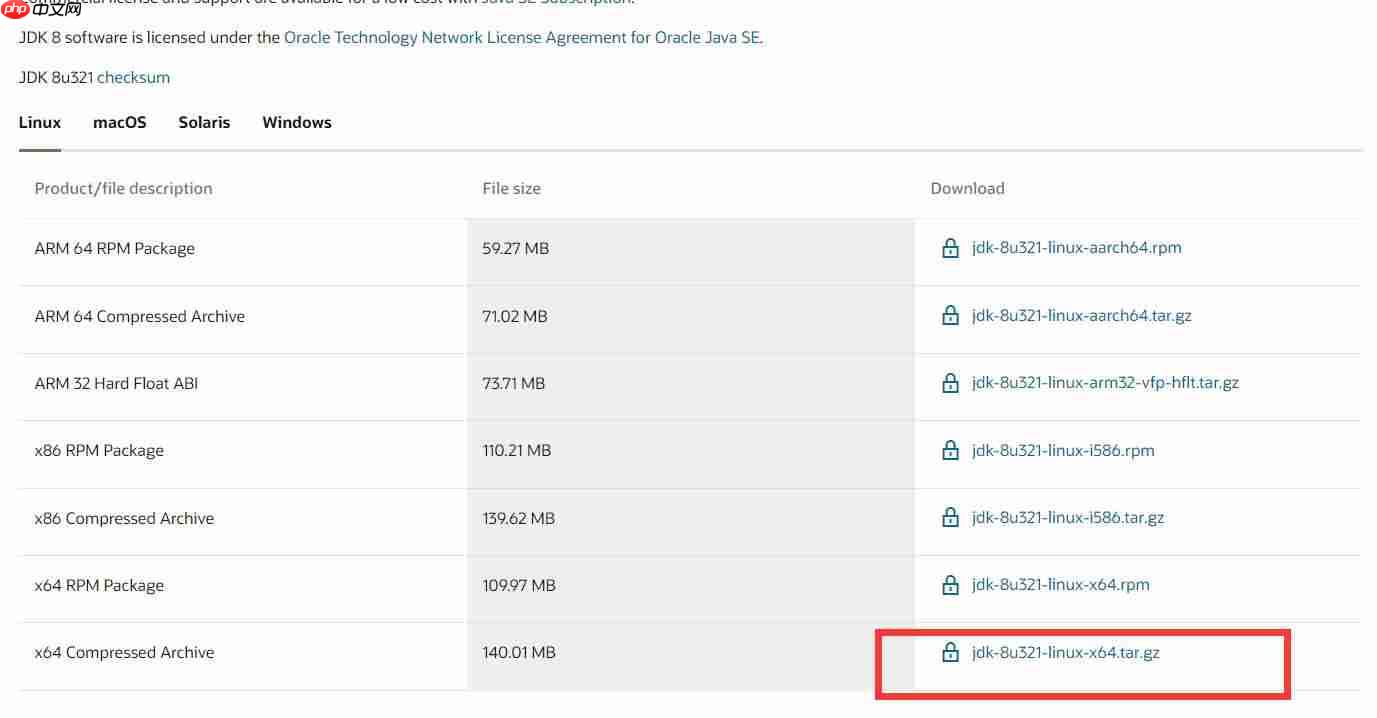Download jdk-8u321-linux-x64.rpm package
Screen dimensions: 1377x718
click(1060, 585)
